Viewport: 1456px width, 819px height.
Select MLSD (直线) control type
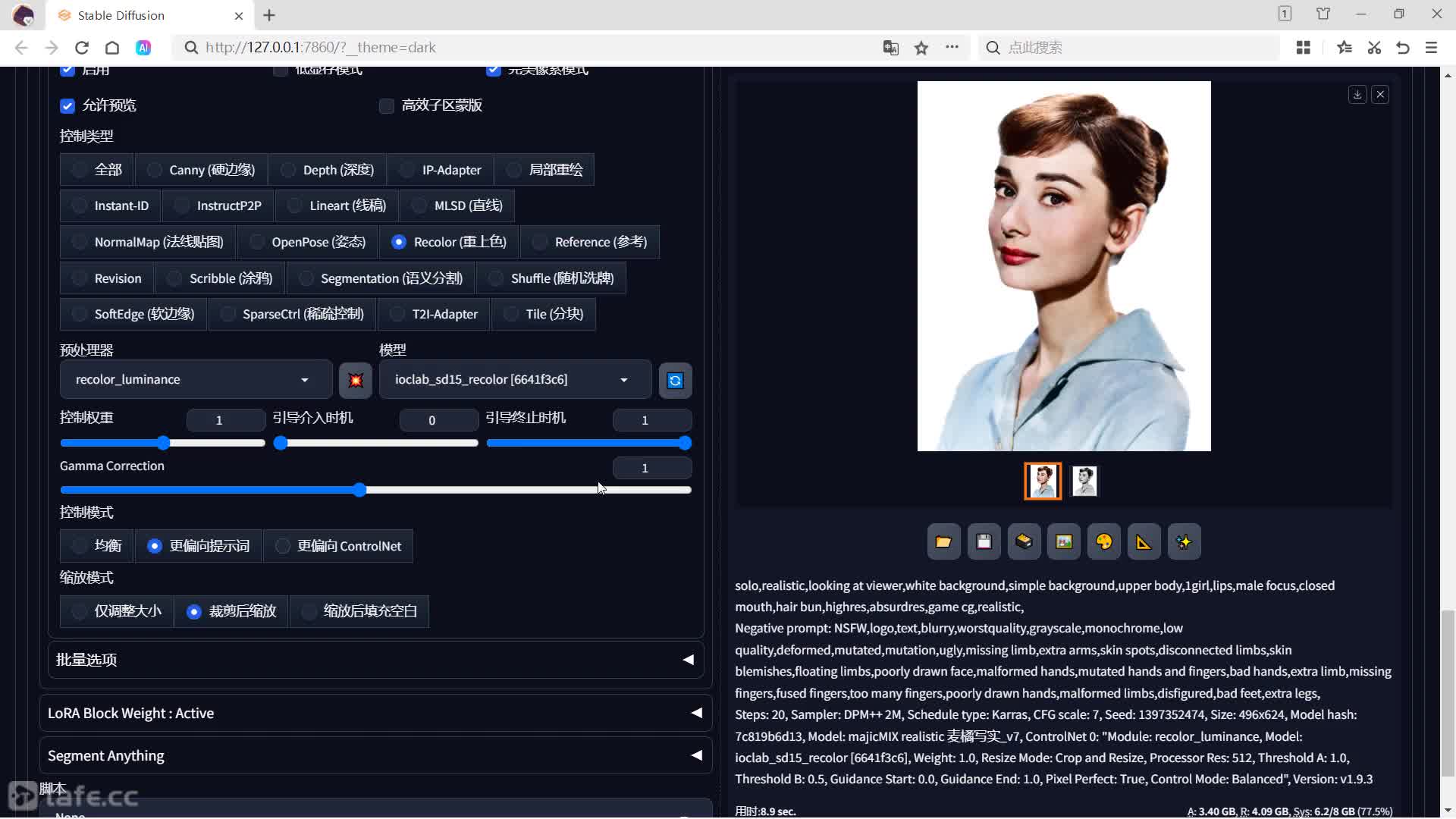457,206
